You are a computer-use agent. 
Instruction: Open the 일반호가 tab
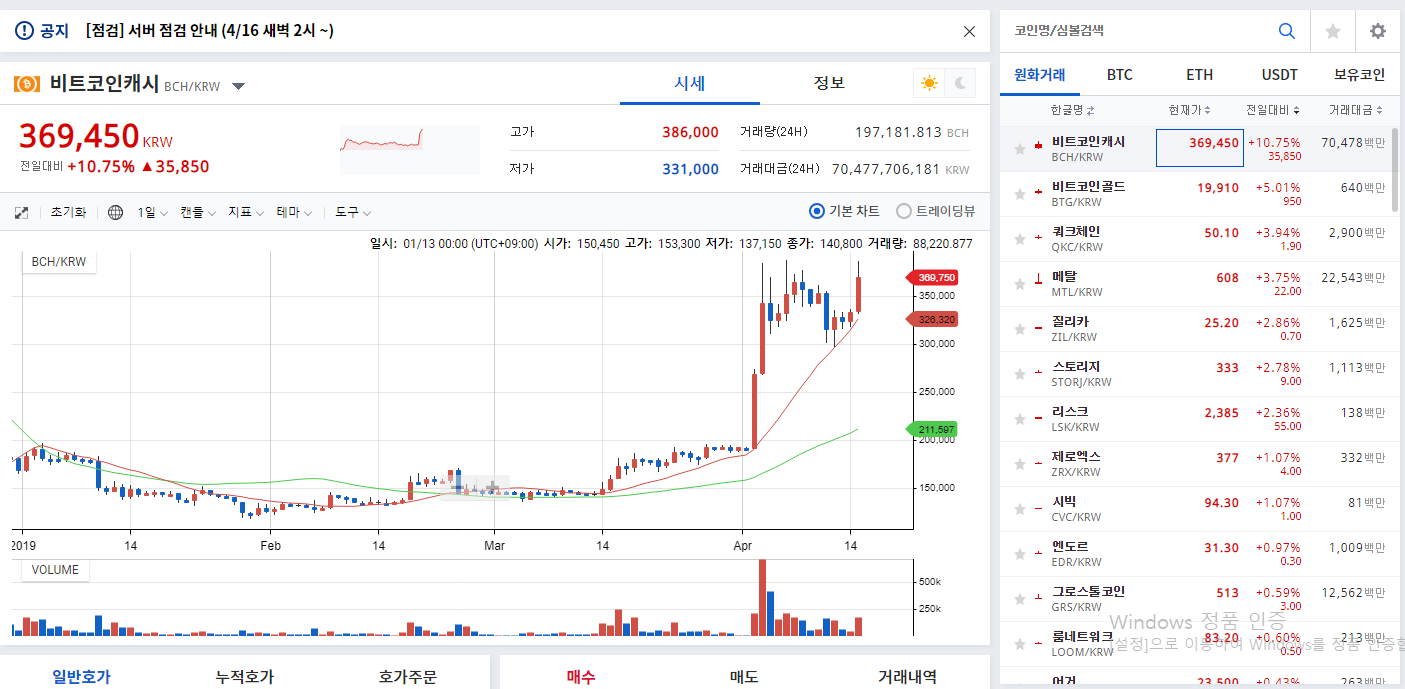point(82,676)
